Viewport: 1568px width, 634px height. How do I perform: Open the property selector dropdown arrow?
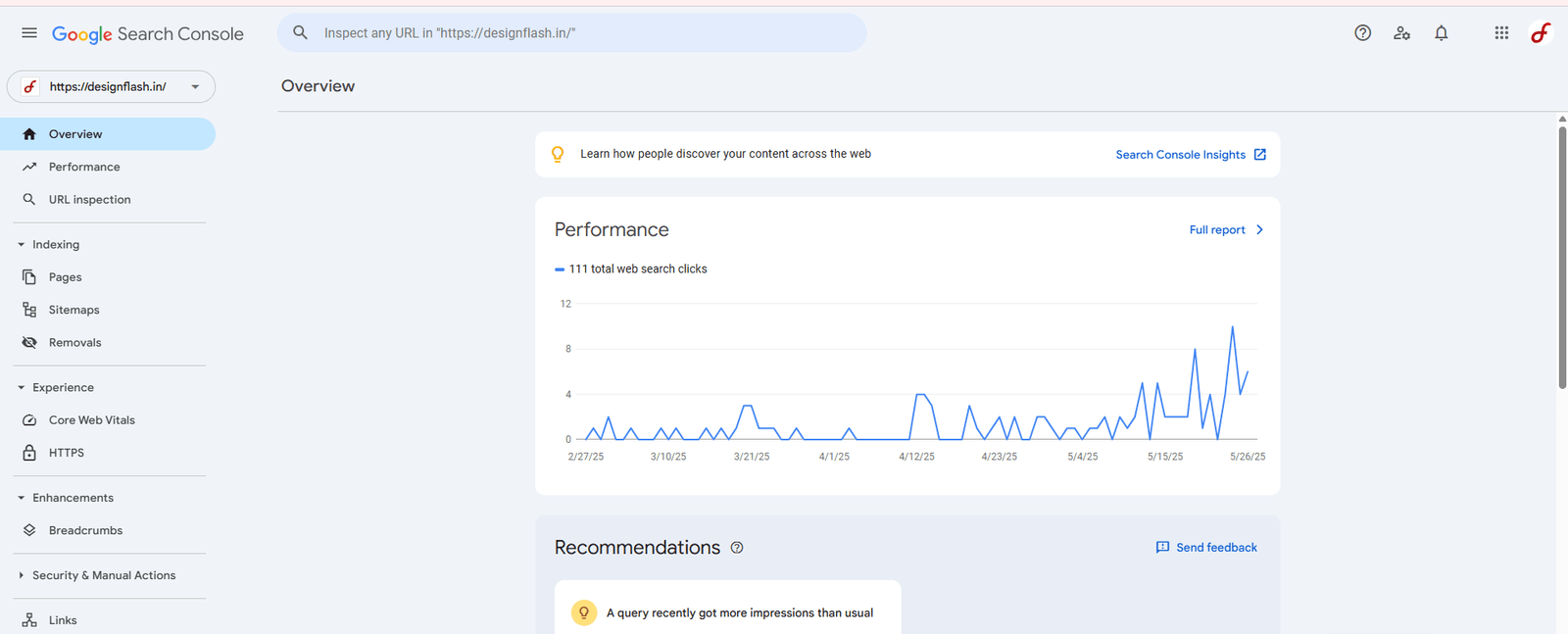[x=195, y=86]
